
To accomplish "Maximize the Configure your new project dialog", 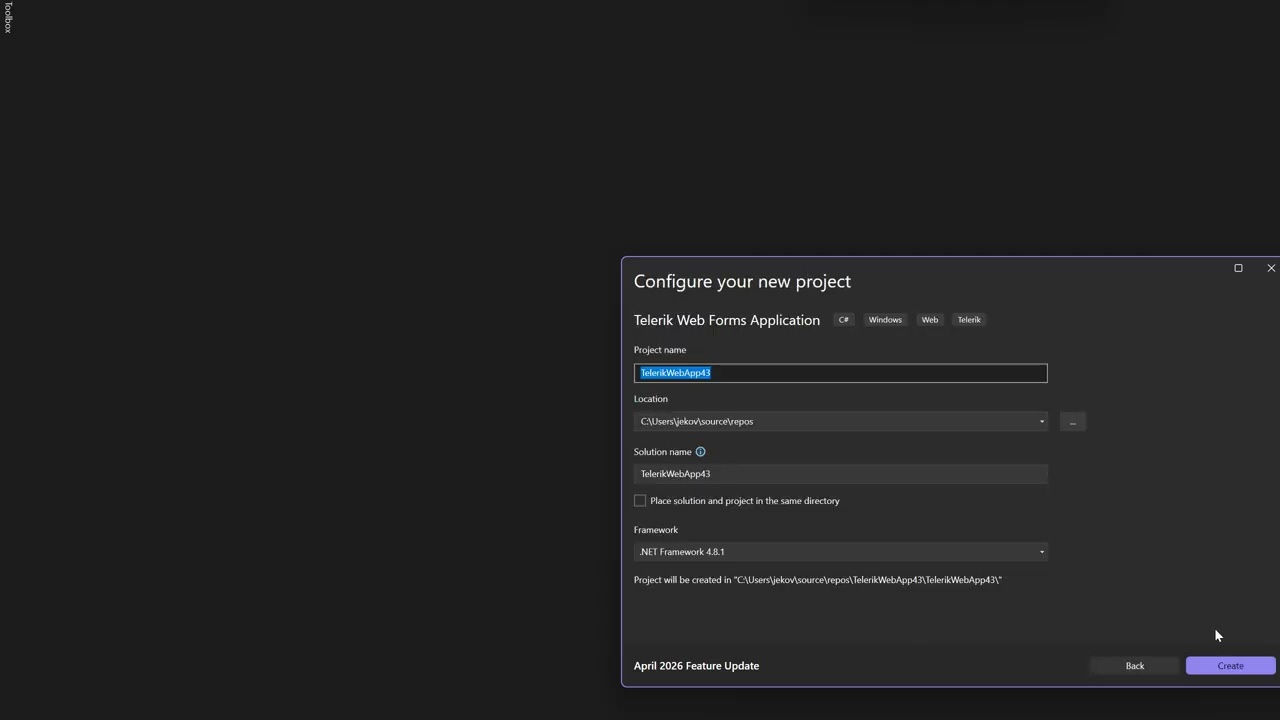I will [x=1238, y=268].
